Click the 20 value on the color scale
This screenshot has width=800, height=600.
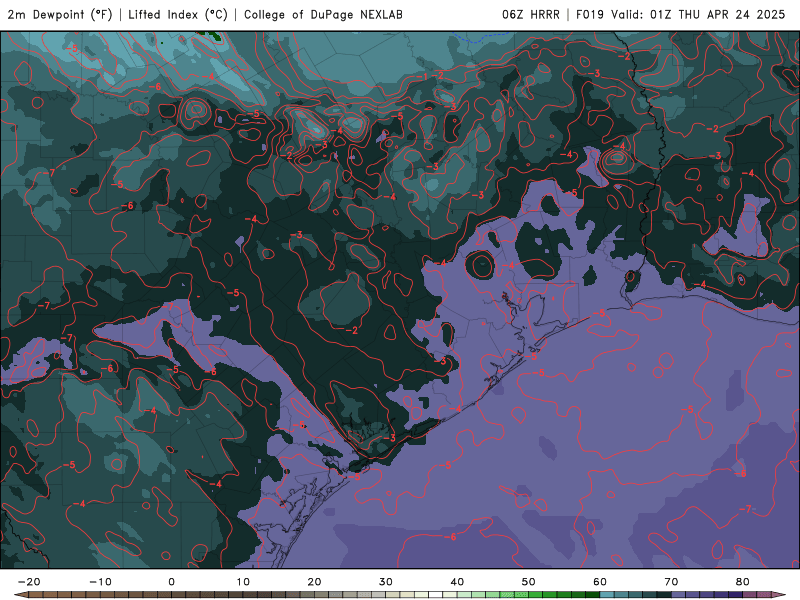click(314, 582)
